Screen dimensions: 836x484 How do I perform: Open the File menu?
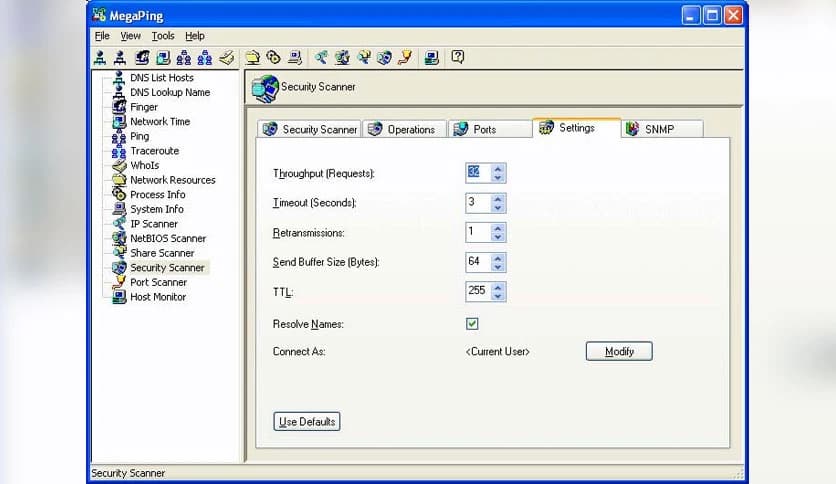pyautogui.click(x=102, y=36)
